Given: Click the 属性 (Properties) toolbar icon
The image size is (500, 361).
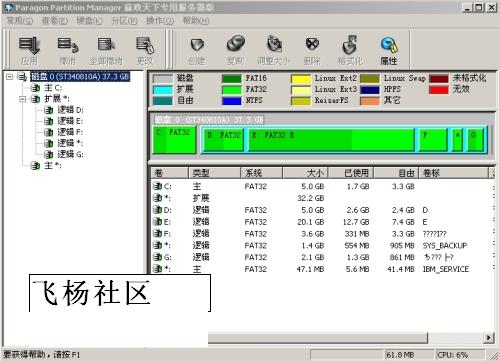Looking at the screenshot, I should [x=389, y=51].
